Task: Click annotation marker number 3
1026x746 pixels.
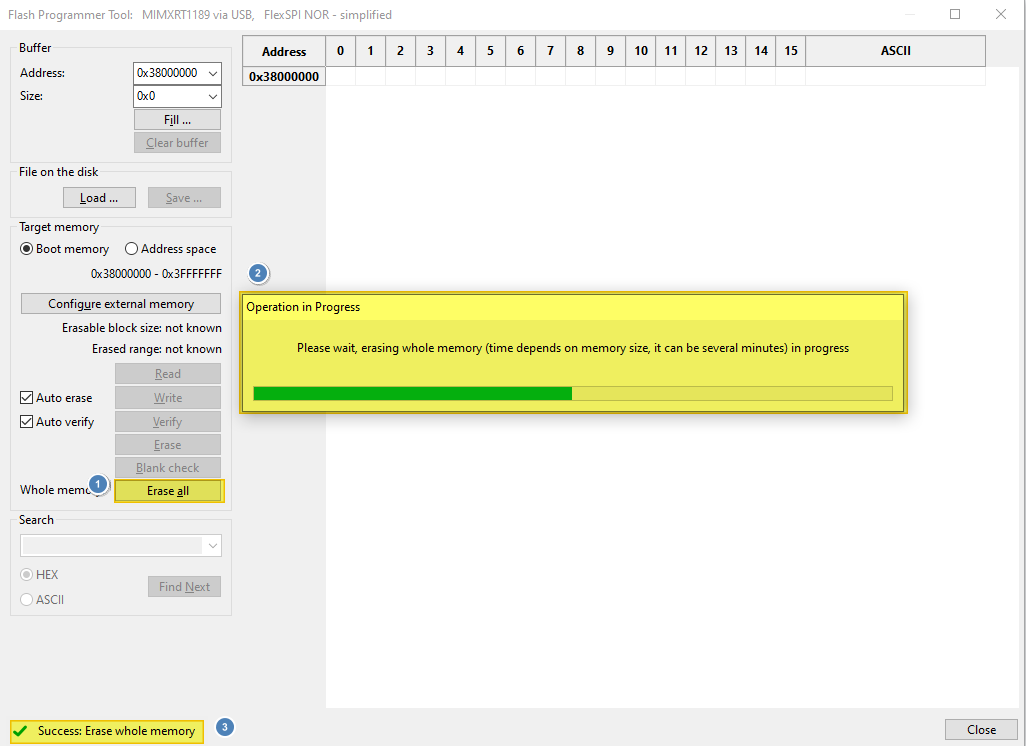Action: point(225,728)
